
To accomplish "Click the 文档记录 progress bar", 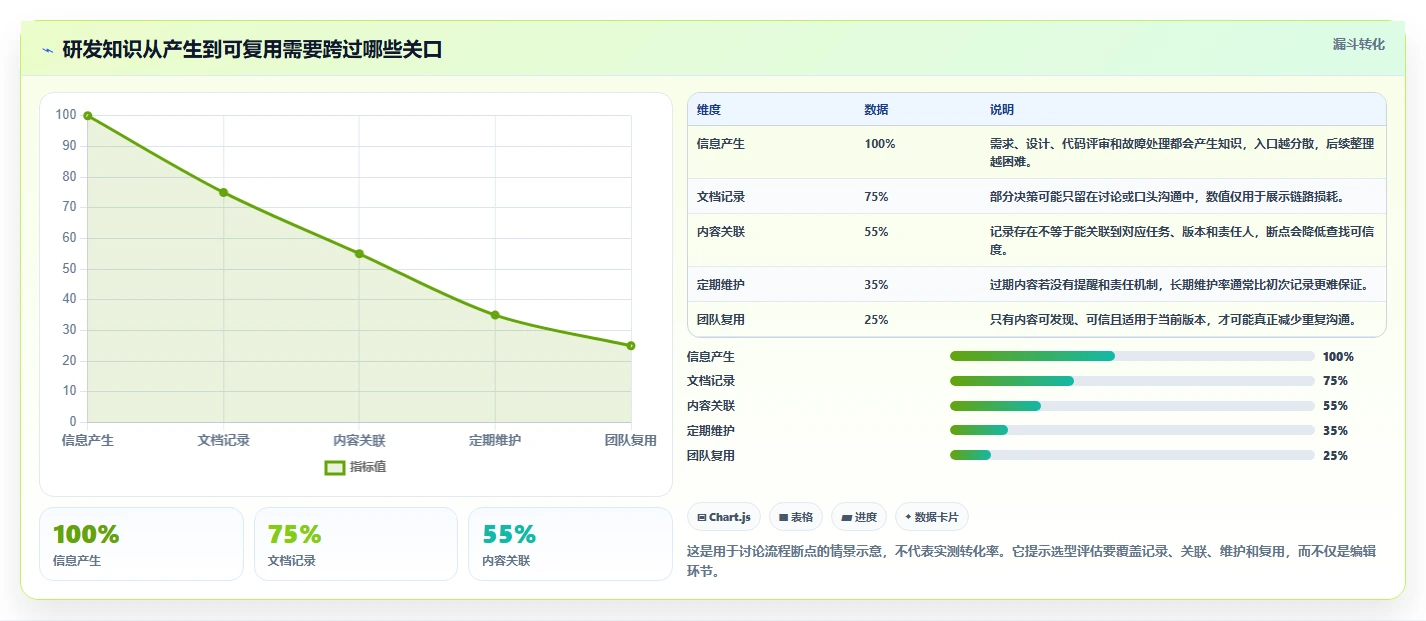I will pyautogui.click(x=1132, y=381).
